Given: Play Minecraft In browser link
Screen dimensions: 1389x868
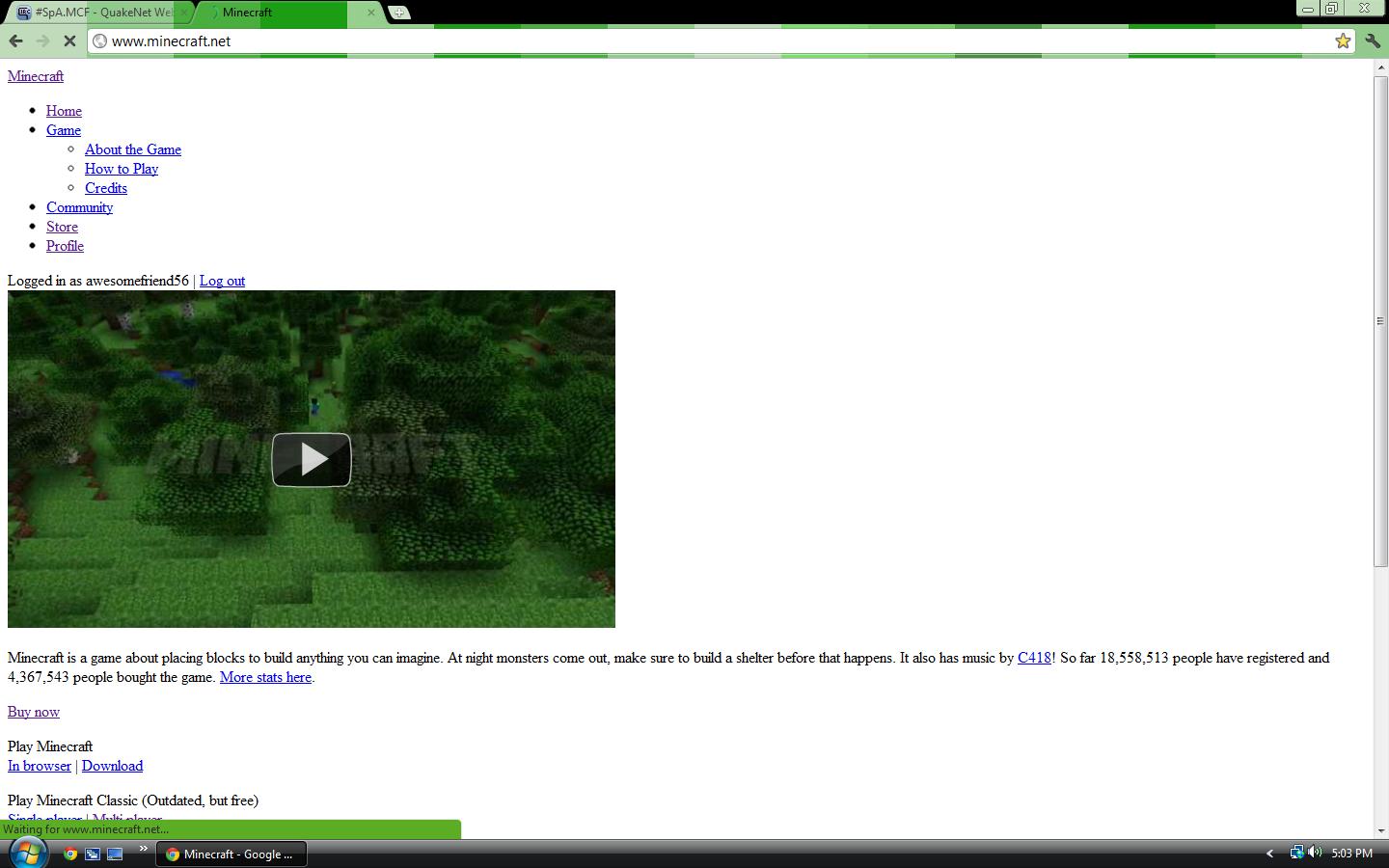Looking at the screenshot, I should (x=40, y=766).
